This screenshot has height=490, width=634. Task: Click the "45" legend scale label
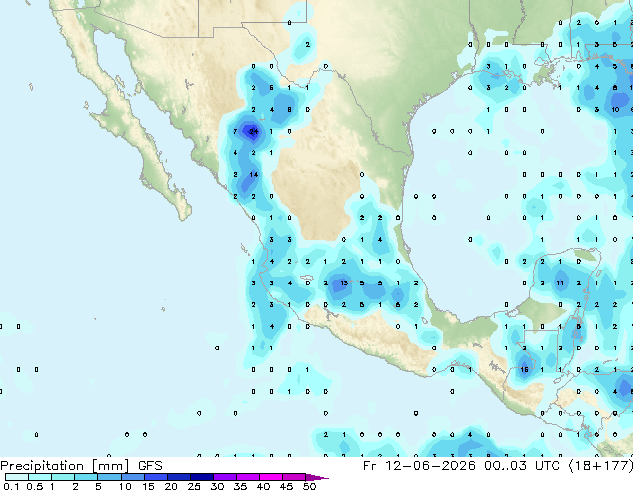click(286, 486)
